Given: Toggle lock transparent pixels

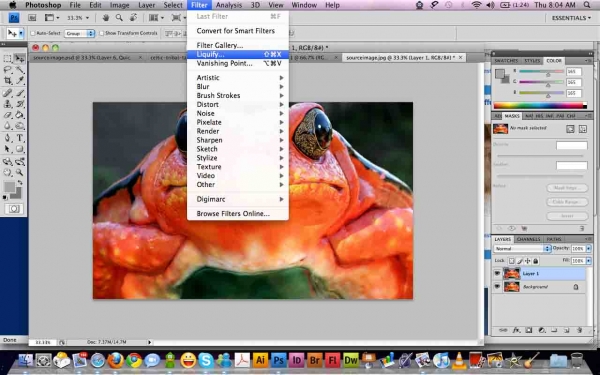Looking at the screenshot, I should pyautogui.click(x=512, y=261).
